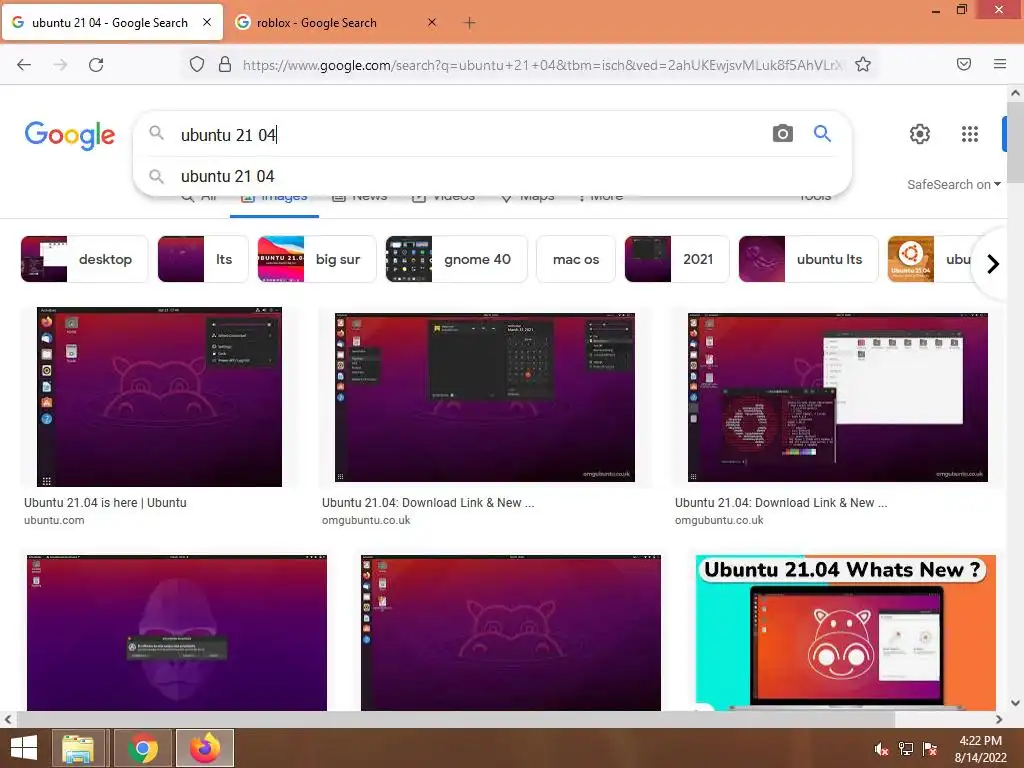
Task: Show more filter chips with right chevron
Action: coord(993,264)
